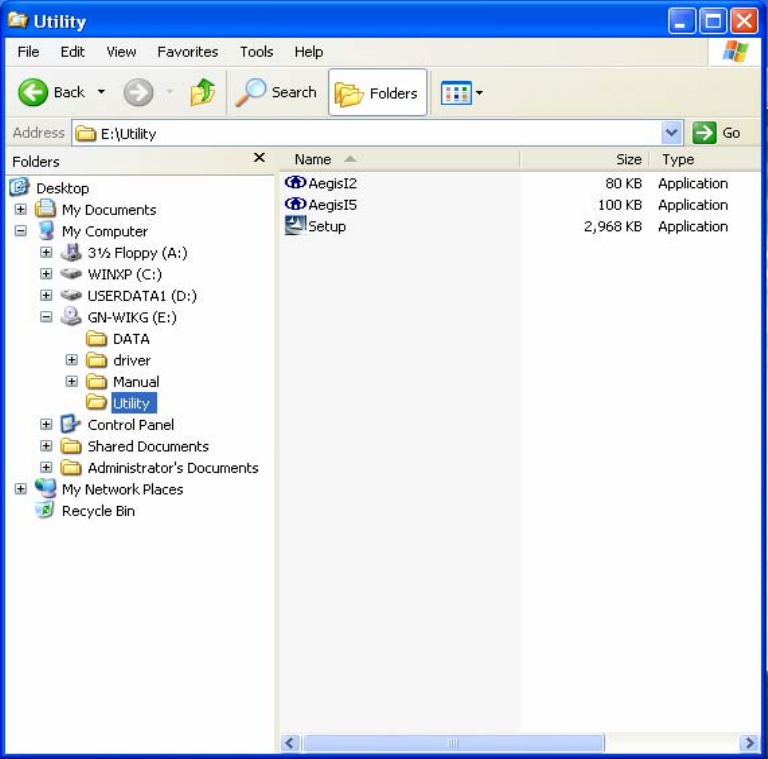Open the Favorites menu
Viewport: 768px width, 759px height.
pos(188,51)
